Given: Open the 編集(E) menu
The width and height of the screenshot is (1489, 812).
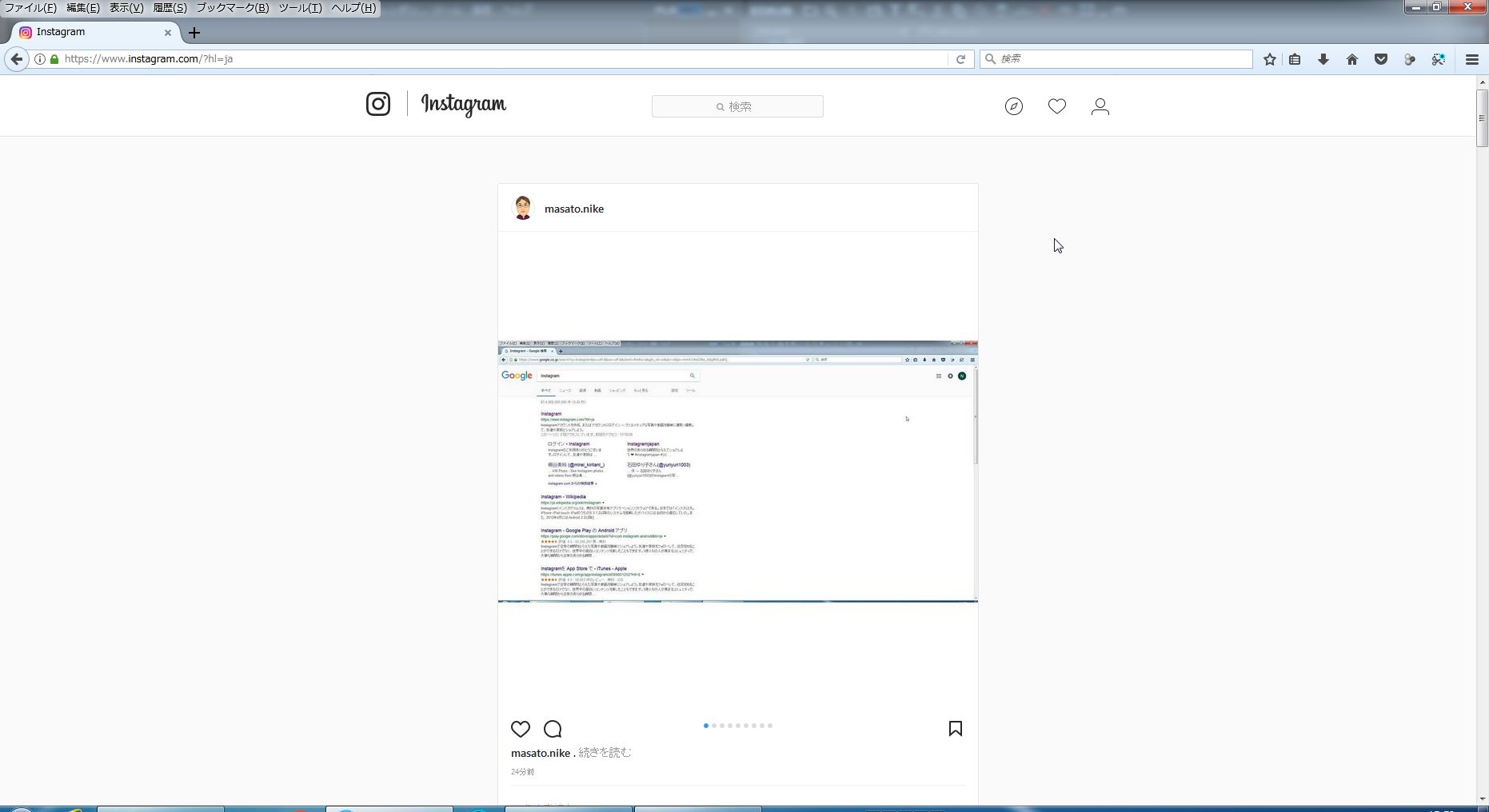Looking at the screenshot, I should click(82, 8).
